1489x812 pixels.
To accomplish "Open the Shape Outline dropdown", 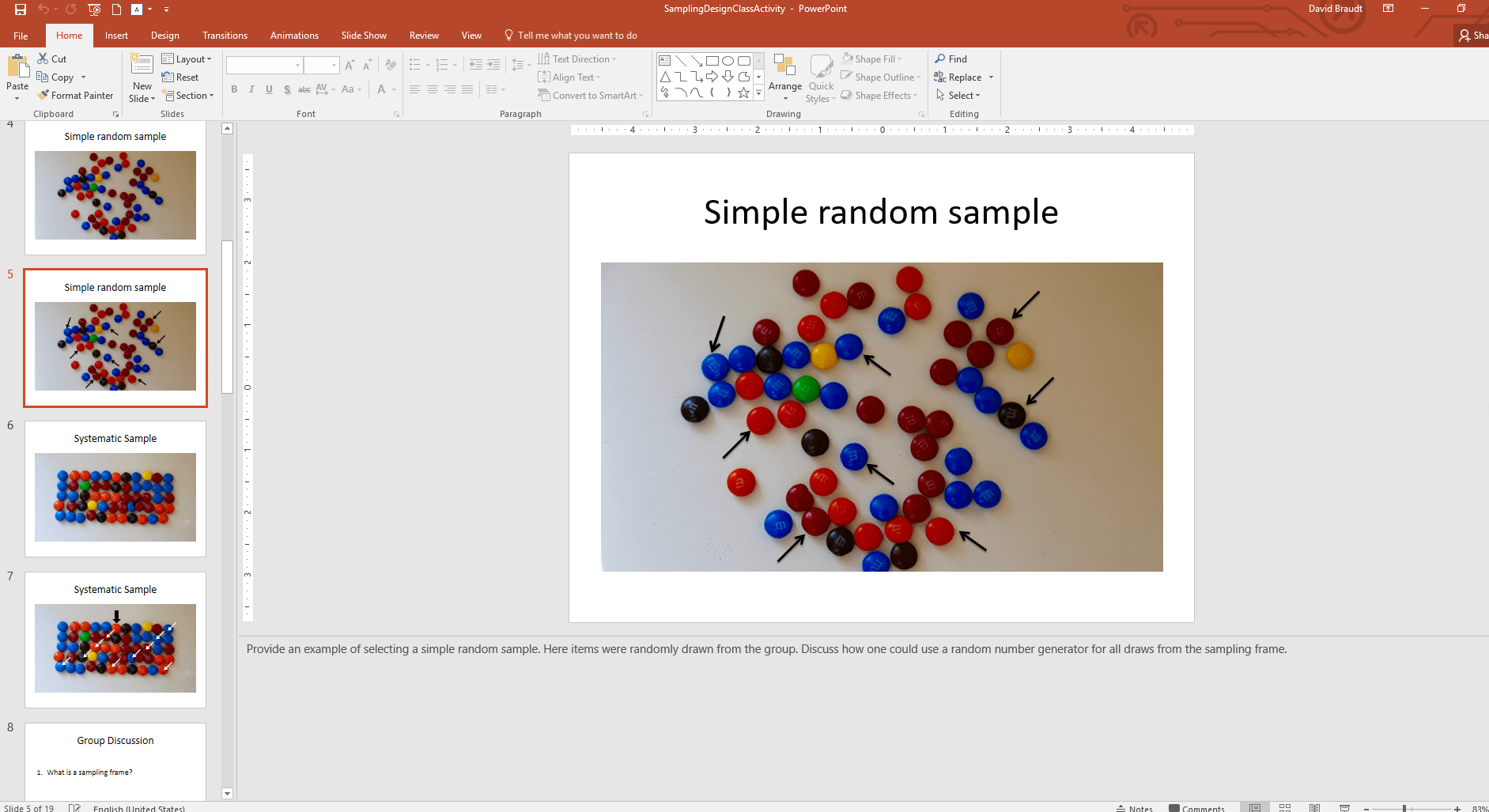I will point(881,77).
